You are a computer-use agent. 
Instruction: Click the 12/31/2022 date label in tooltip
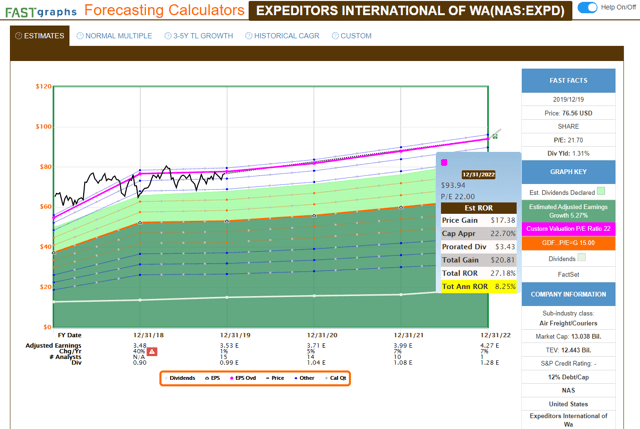478,175
